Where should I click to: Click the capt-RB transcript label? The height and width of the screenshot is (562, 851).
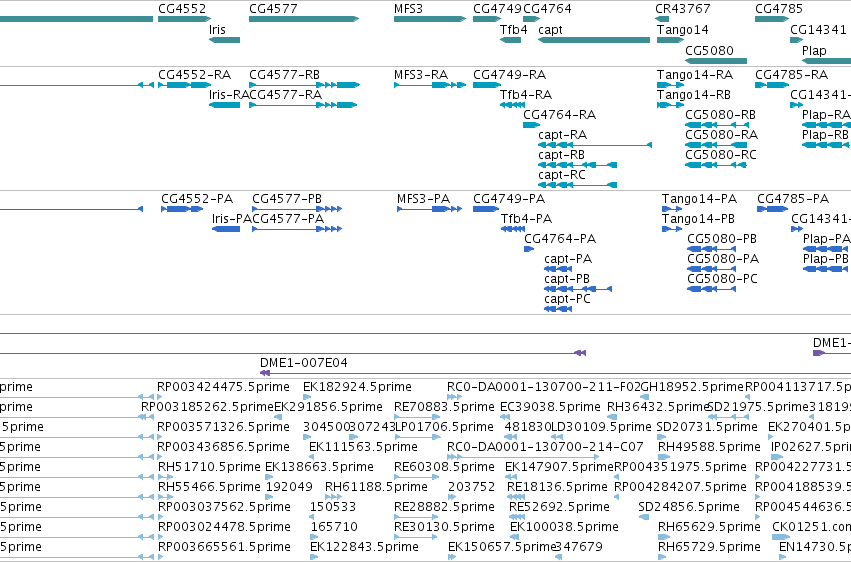[x=561, y=155]
